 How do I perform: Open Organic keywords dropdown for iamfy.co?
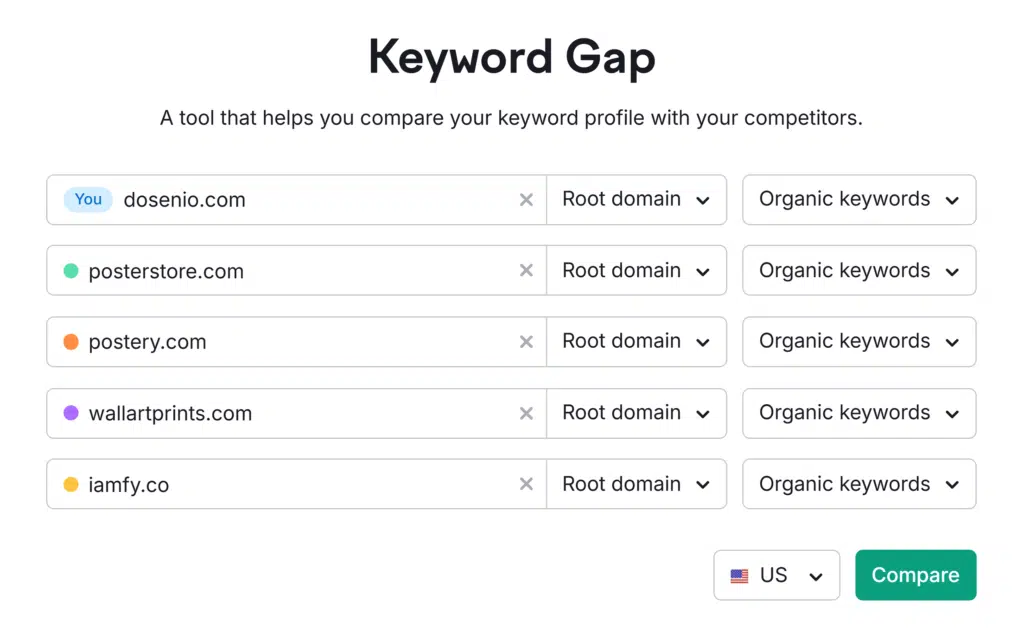(859, 485)
